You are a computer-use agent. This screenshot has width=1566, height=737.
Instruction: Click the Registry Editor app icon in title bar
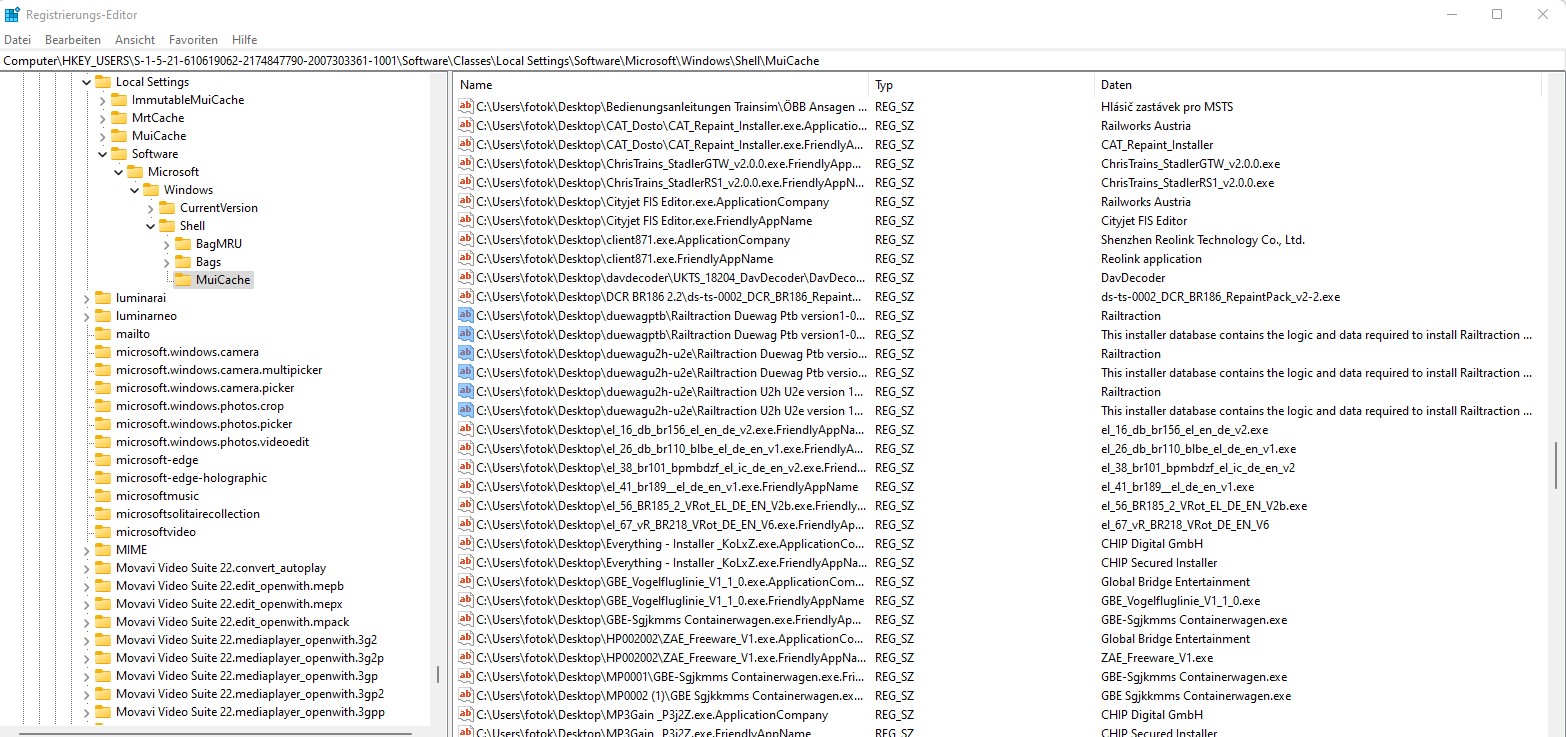[x=12, y=15]
